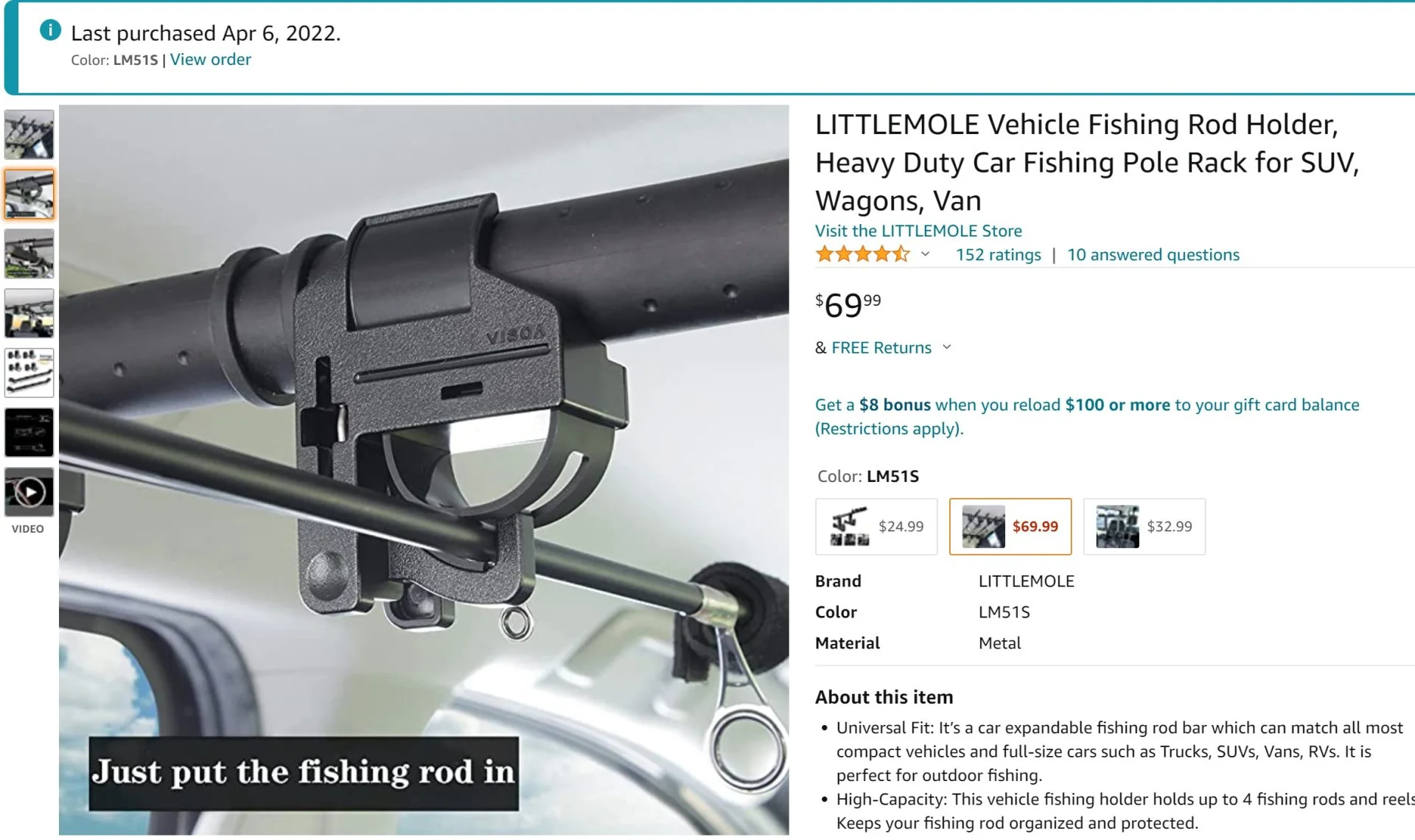Select the third product image thumbnail
The height and width of the screenshot is (840, 1415).
[29, 253]
